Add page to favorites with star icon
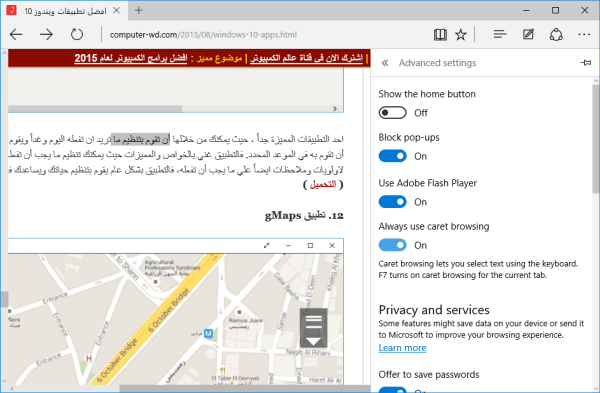The width and height of the screenshot is (600, 393). pos(461,35)
